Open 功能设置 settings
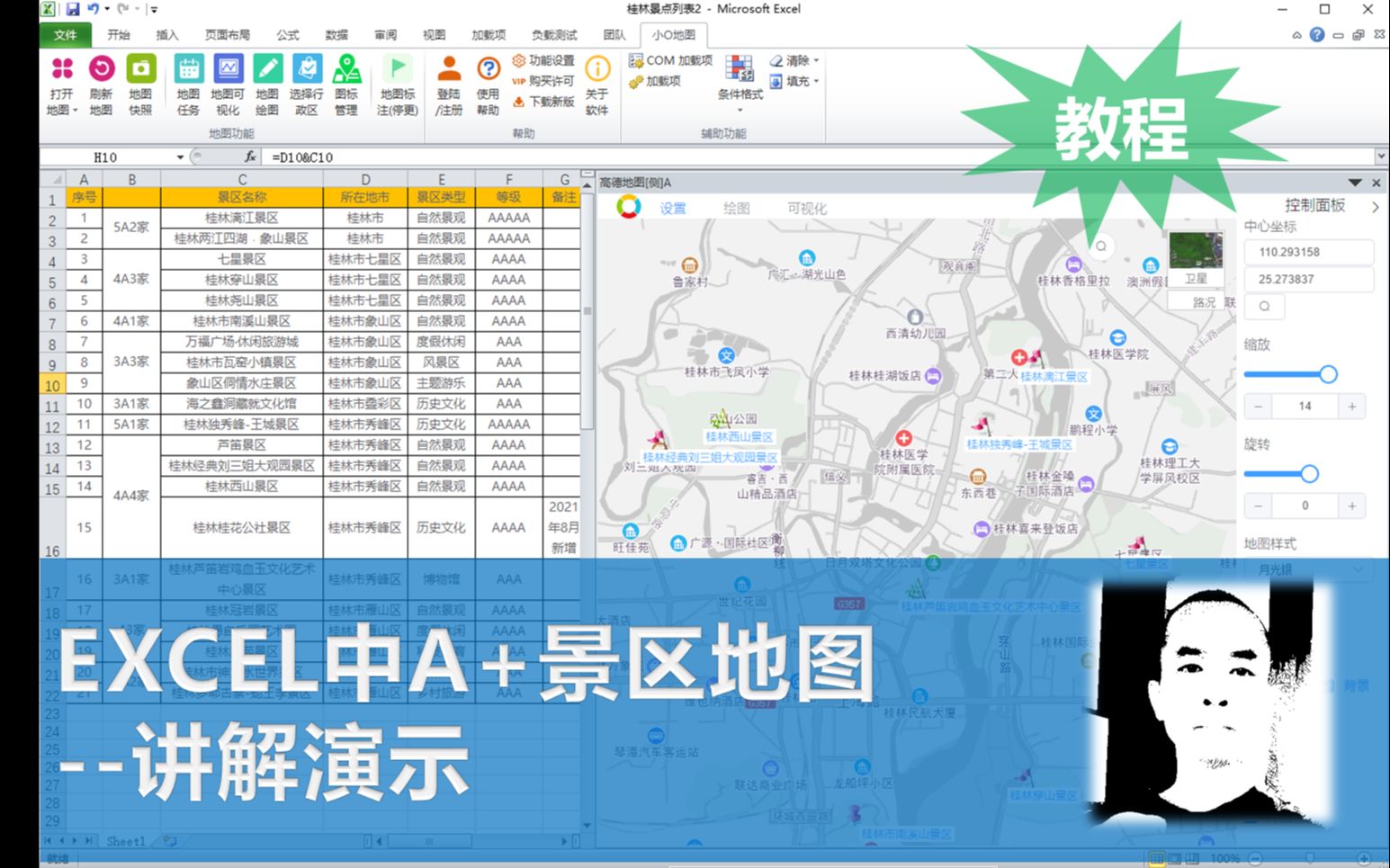 point(543,60)
